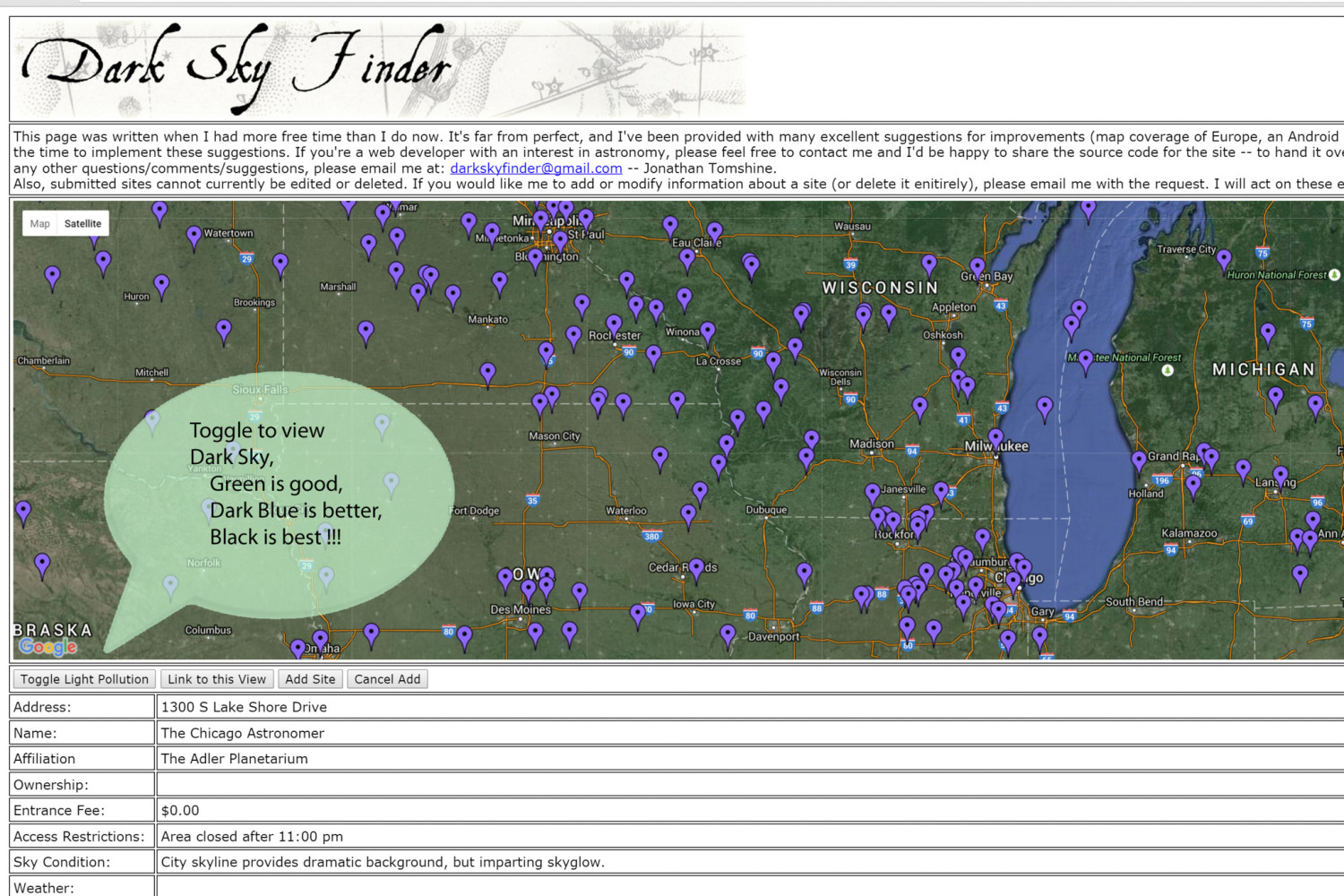Viewport: 1344px width, 896px height.
Task: Click the Link to this View button
Action: point(217,679)
